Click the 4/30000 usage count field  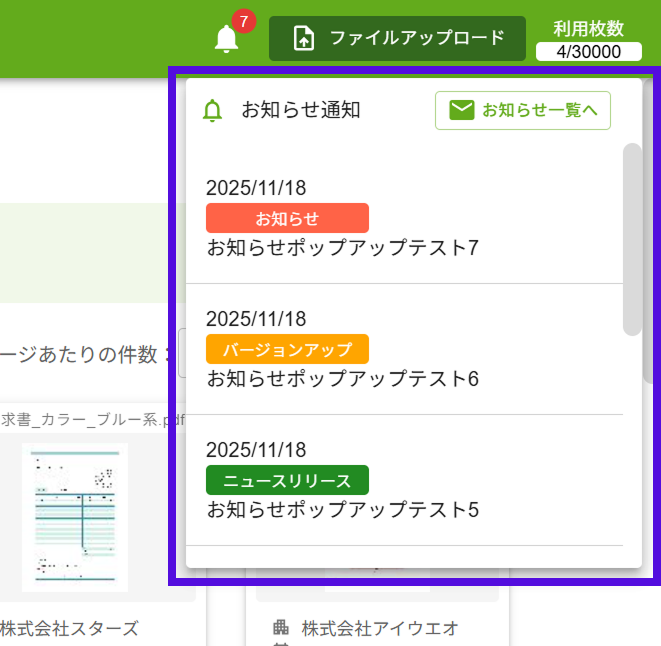click(588, 52)
